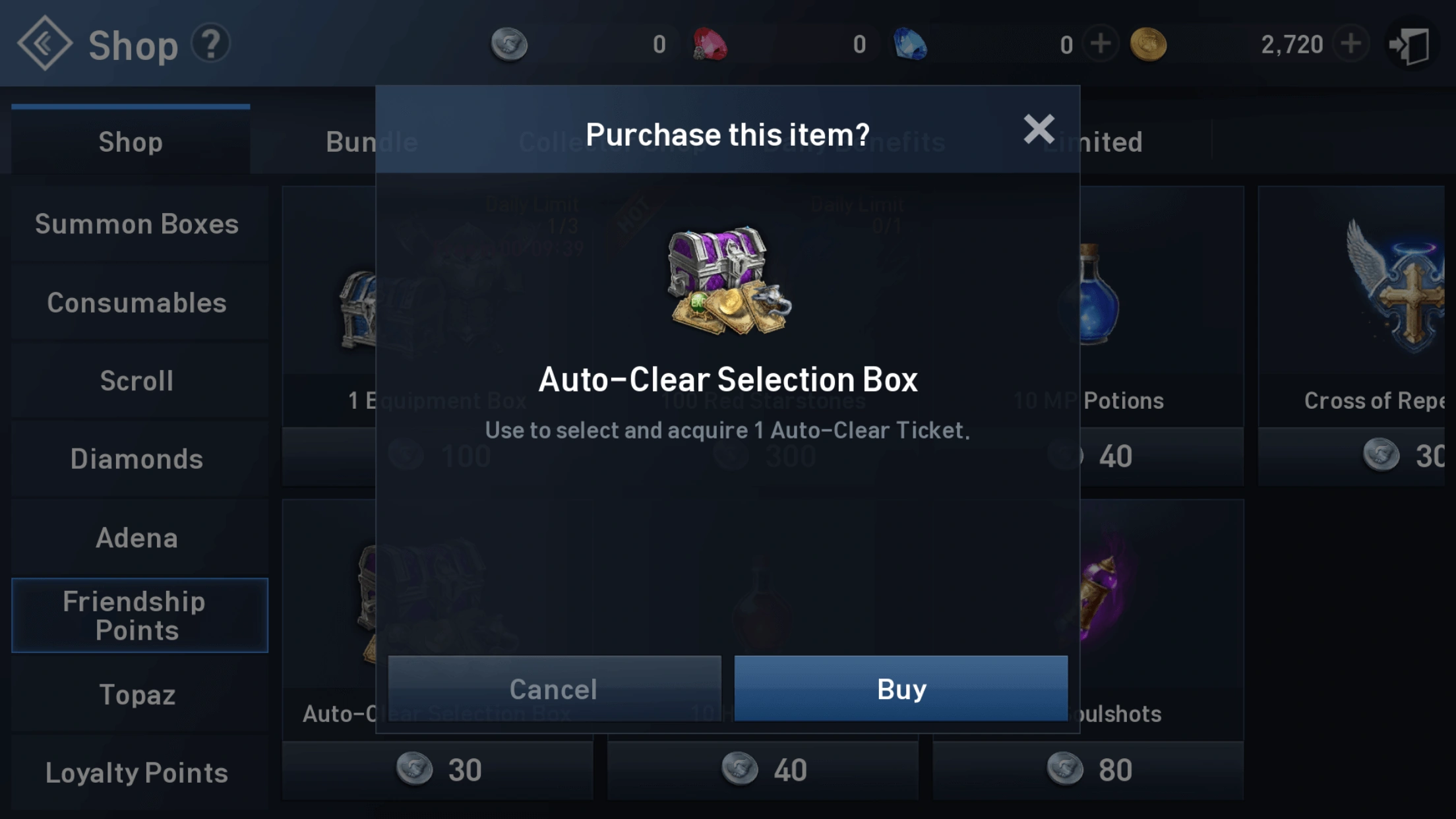Open the Loyalty Points category
This screenshot has width=1456, height=819.
tap(137, 772)
